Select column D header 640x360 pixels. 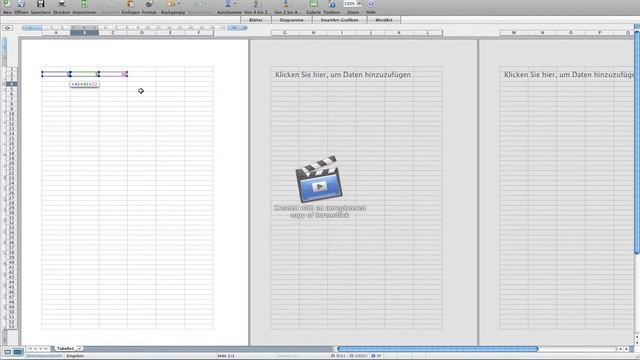pyautogui.click(x=142, y=33)
